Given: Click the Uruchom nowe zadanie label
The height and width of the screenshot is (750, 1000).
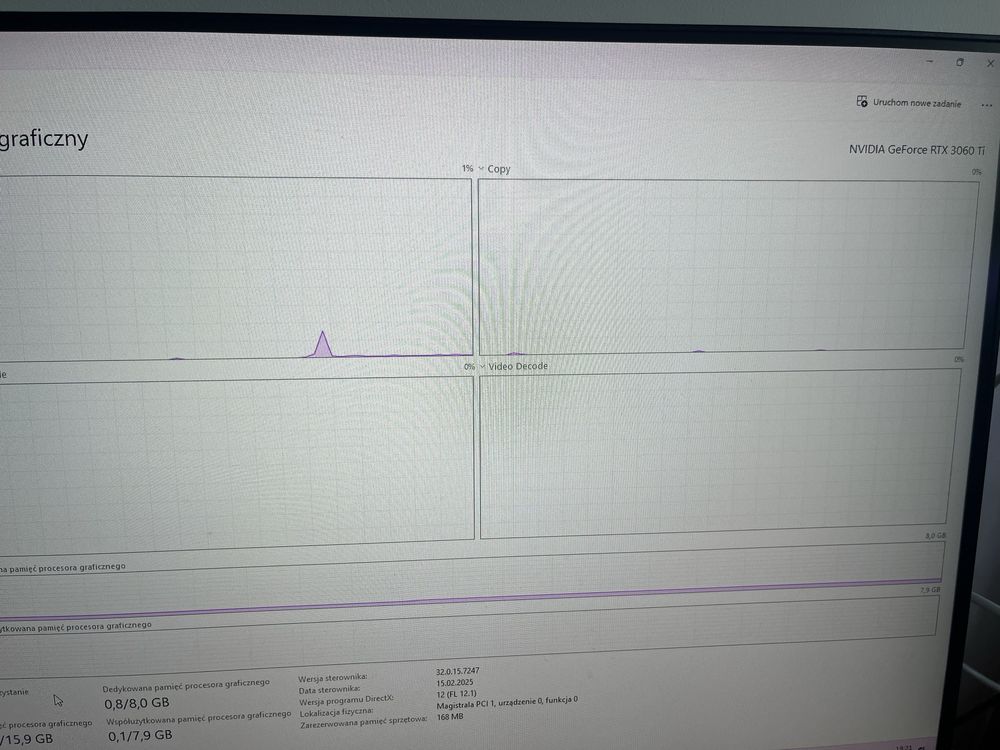Looking at the screenshot, I should [x=917, y=103].
